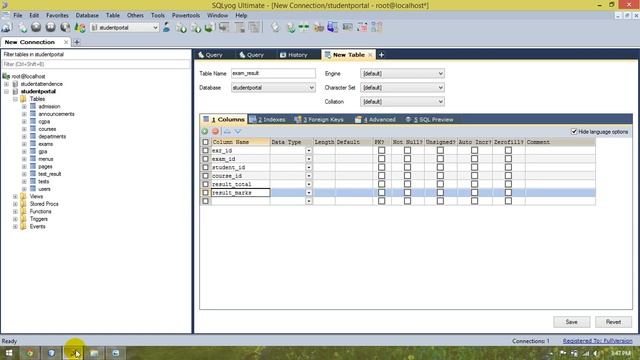640x360 pixels.
Task: Switch to the 5 SQL Preview tab
Action: tap(429, 120)
